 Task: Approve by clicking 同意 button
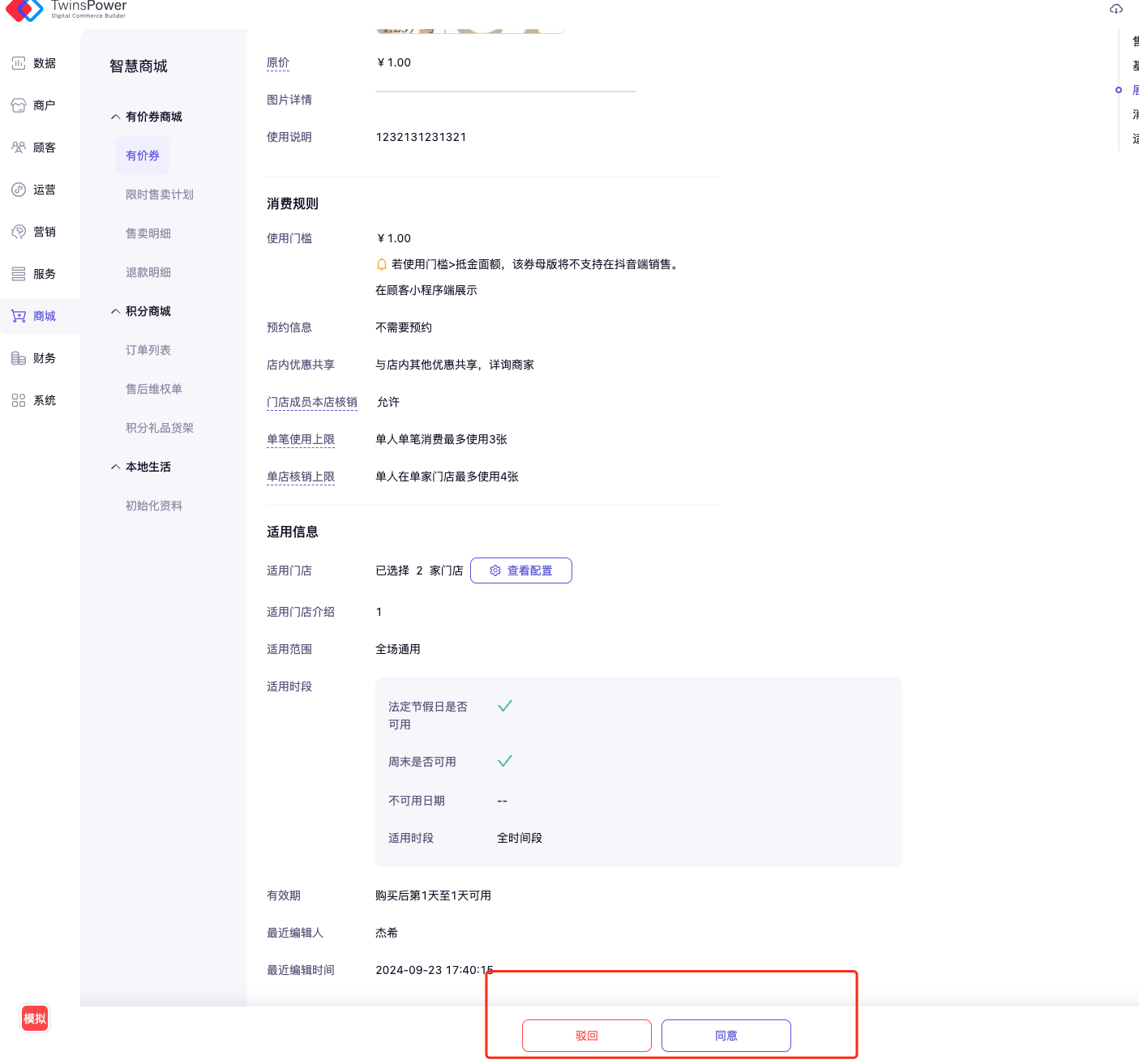726,1036
